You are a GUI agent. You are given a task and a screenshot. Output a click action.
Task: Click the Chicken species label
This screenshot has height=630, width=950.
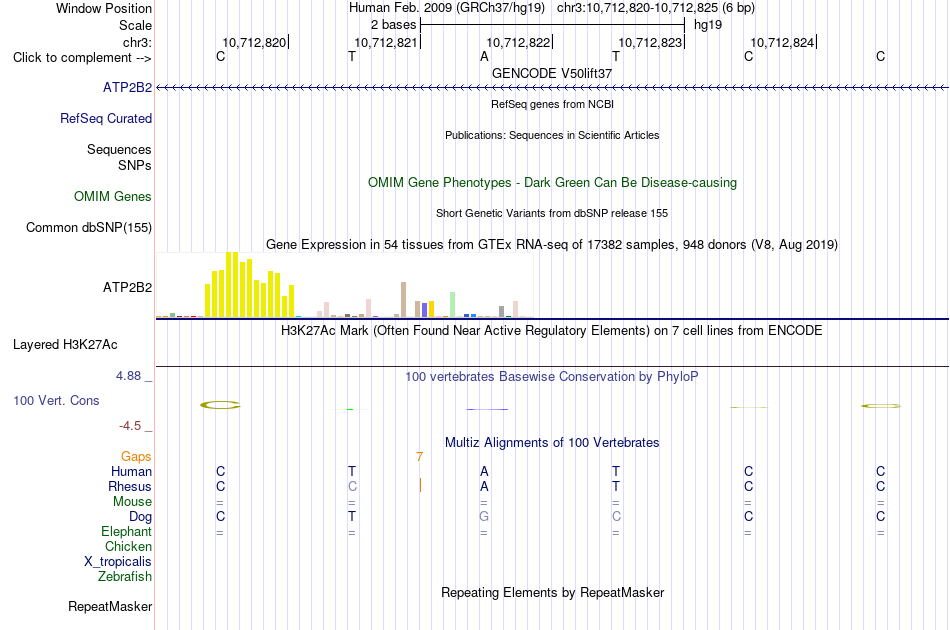pos(128,546)
